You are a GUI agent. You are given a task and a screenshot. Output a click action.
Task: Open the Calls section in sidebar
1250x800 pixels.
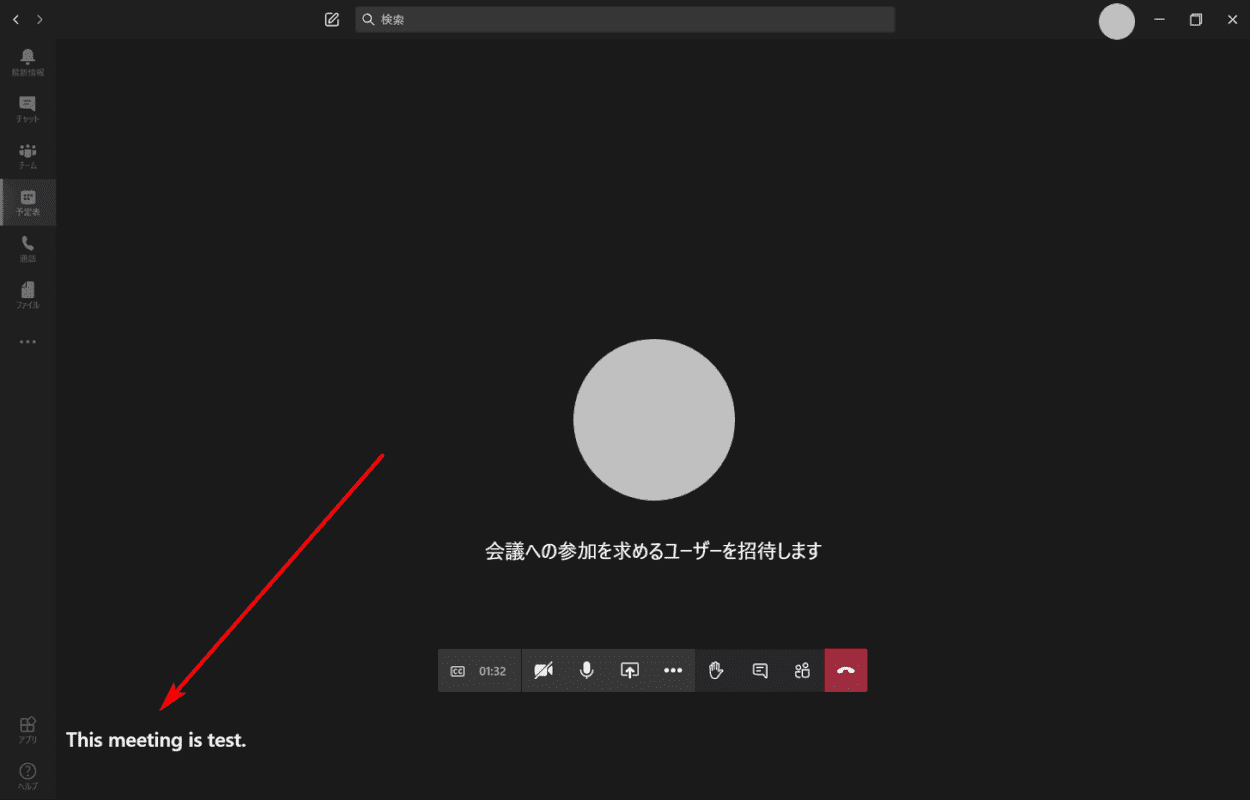[x=28, y=249]
